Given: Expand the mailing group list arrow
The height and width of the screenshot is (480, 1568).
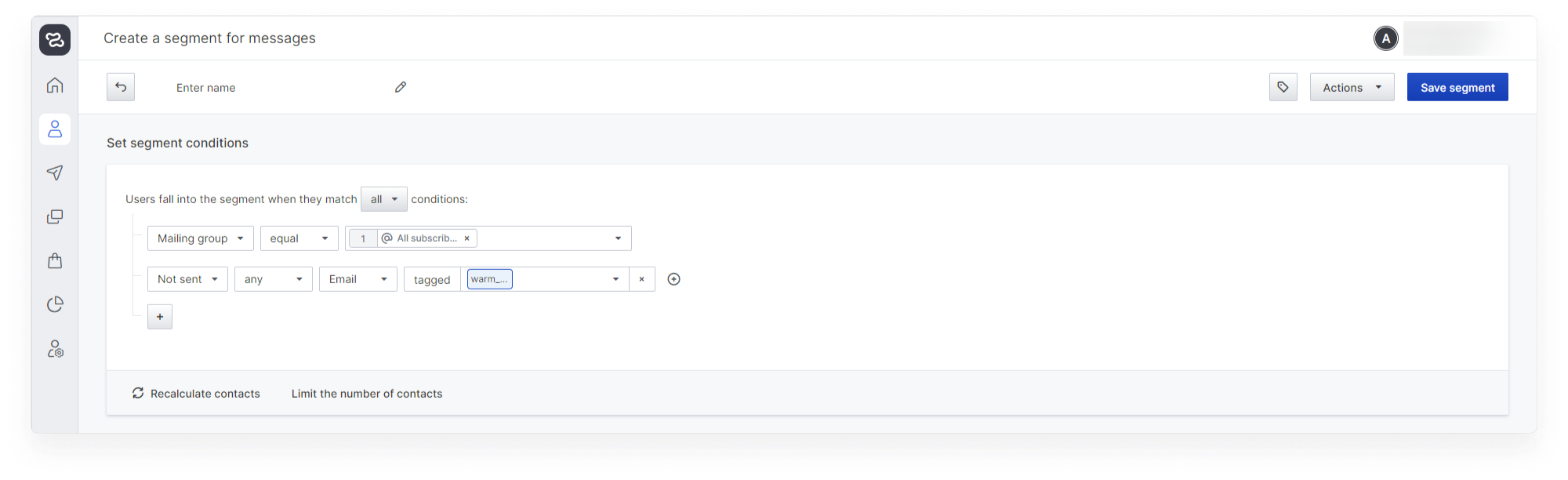Looking at the screenshot, I should pos(618,238).
